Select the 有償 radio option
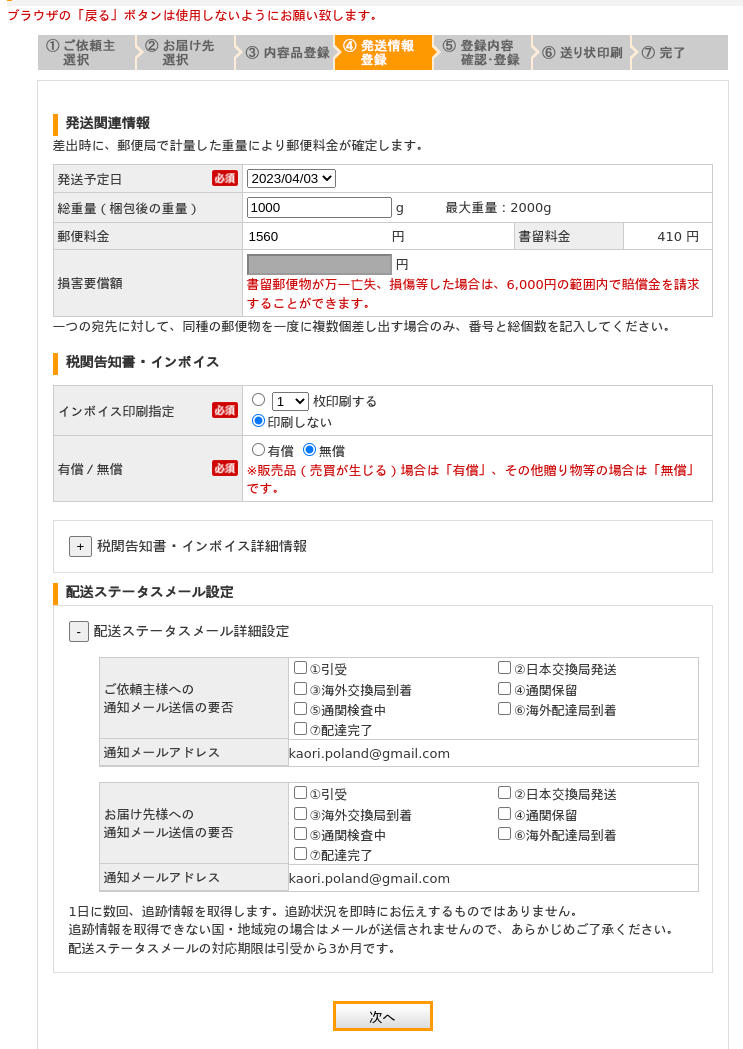Screen dimensions: 743x1049 click(x=260, y=448)
